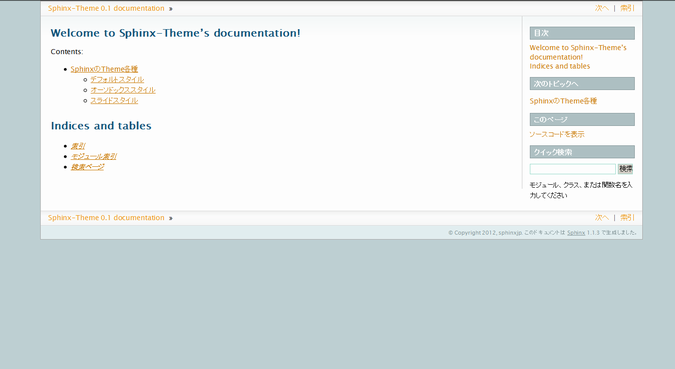Screen dimensions: 675x369
Task: Open the モジュール索引 link
Action: point(93,156)
